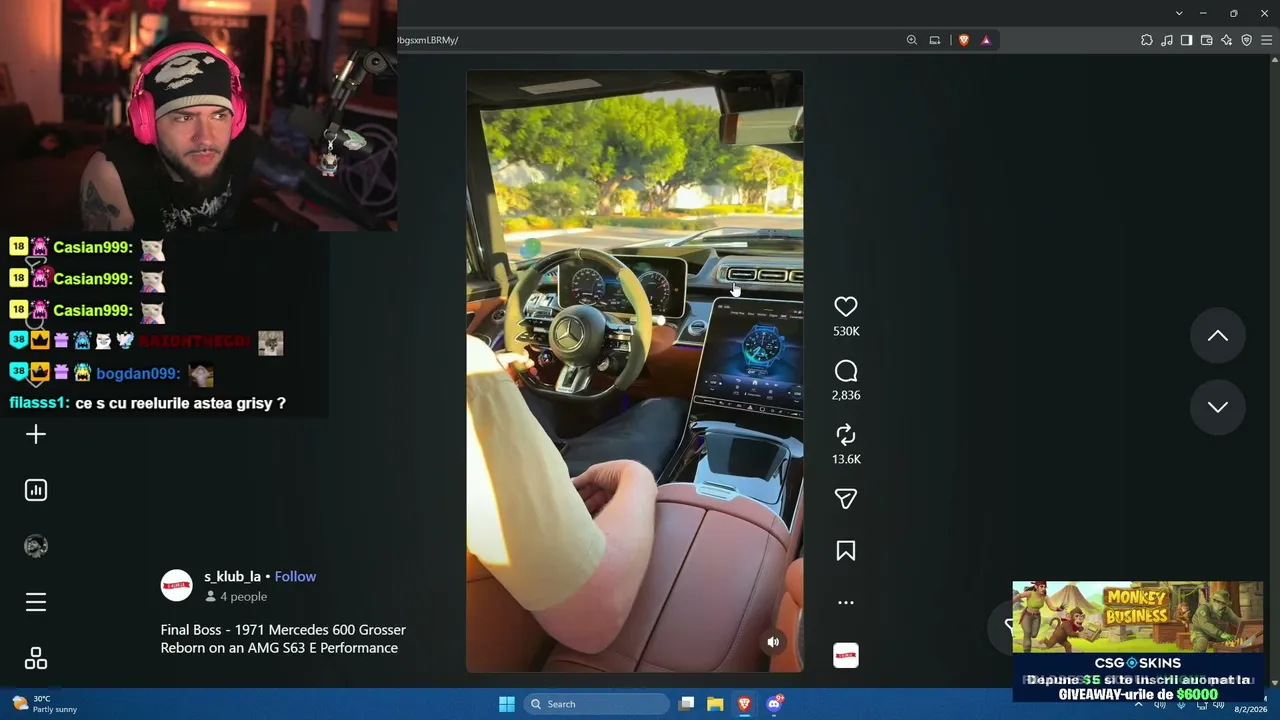The width and height of the screenshot is (1280, 720).
Task: Open the CSG Skins Monkey Business ad
Action: (1137, 642)
